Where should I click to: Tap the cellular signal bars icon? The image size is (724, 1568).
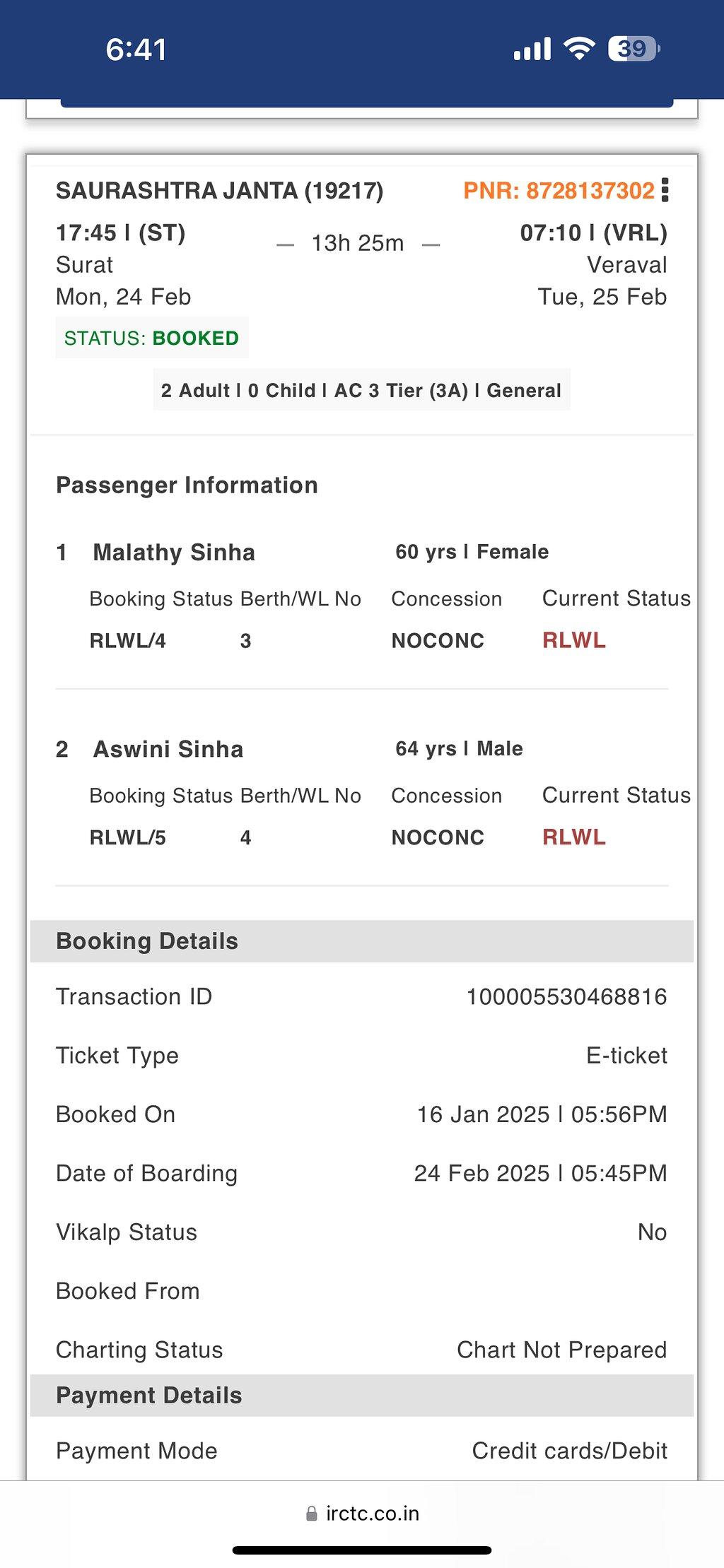(532, 49)
